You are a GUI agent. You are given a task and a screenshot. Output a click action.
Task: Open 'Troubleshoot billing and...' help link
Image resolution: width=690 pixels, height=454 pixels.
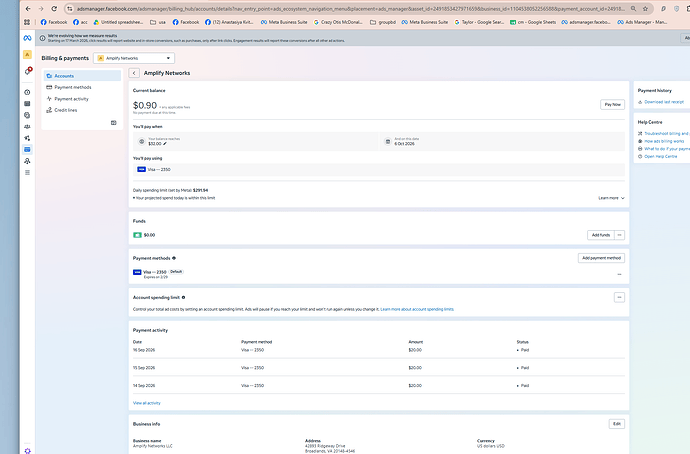(x=666, y=133)
